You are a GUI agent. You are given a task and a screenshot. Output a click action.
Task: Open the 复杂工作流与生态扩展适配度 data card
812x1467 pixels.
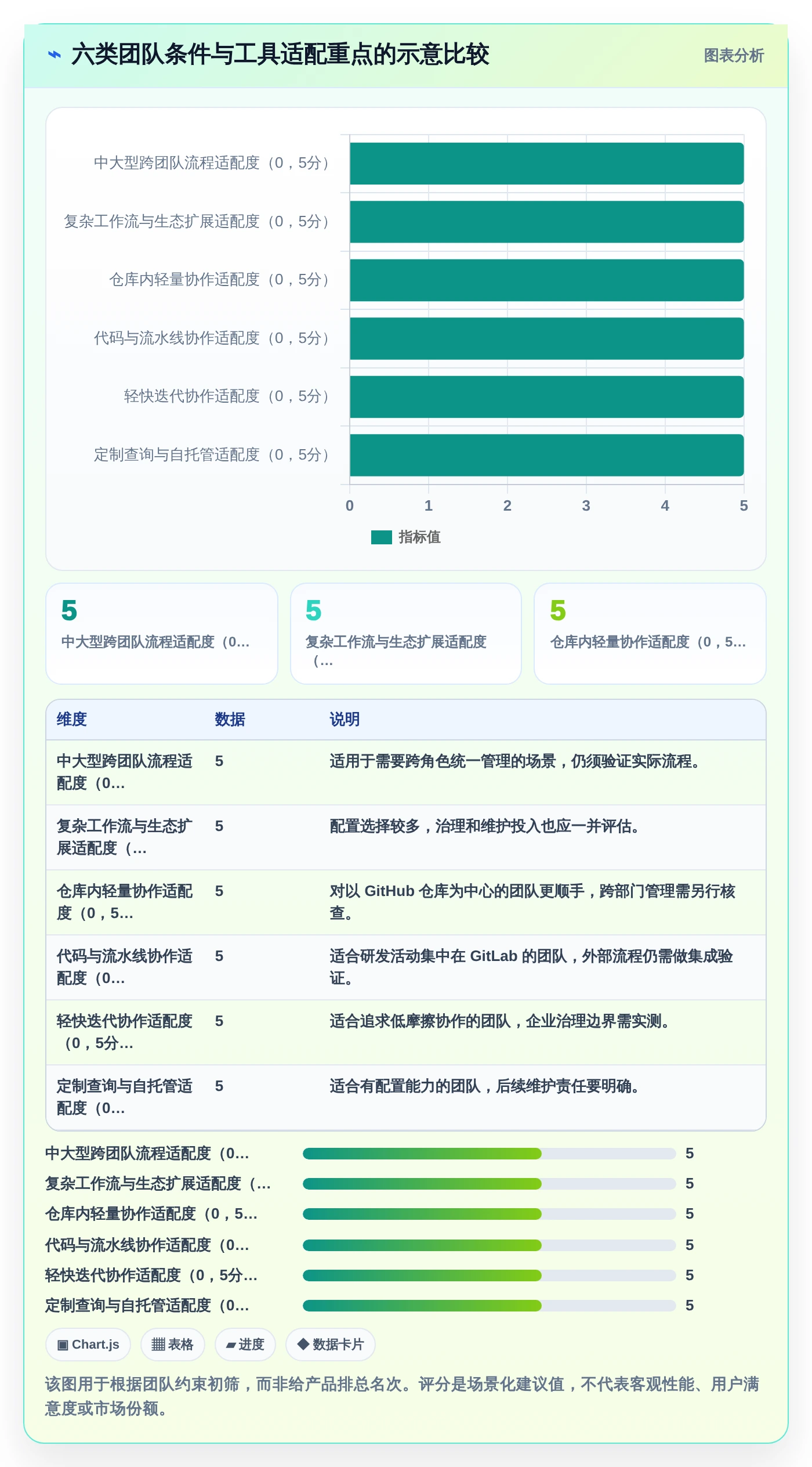click(x=406, y=634)
